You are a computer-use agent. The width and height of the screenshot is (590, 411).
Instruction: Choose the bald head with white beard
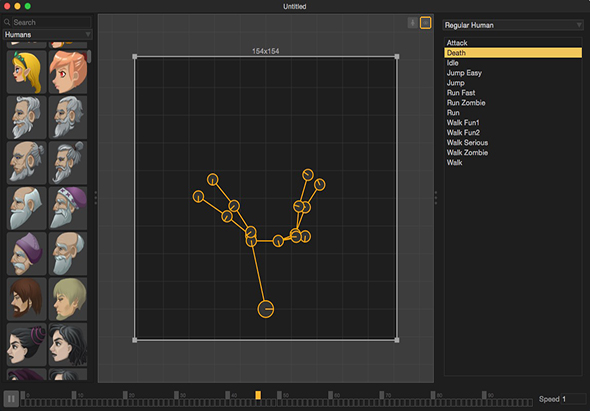click(68, 254)
